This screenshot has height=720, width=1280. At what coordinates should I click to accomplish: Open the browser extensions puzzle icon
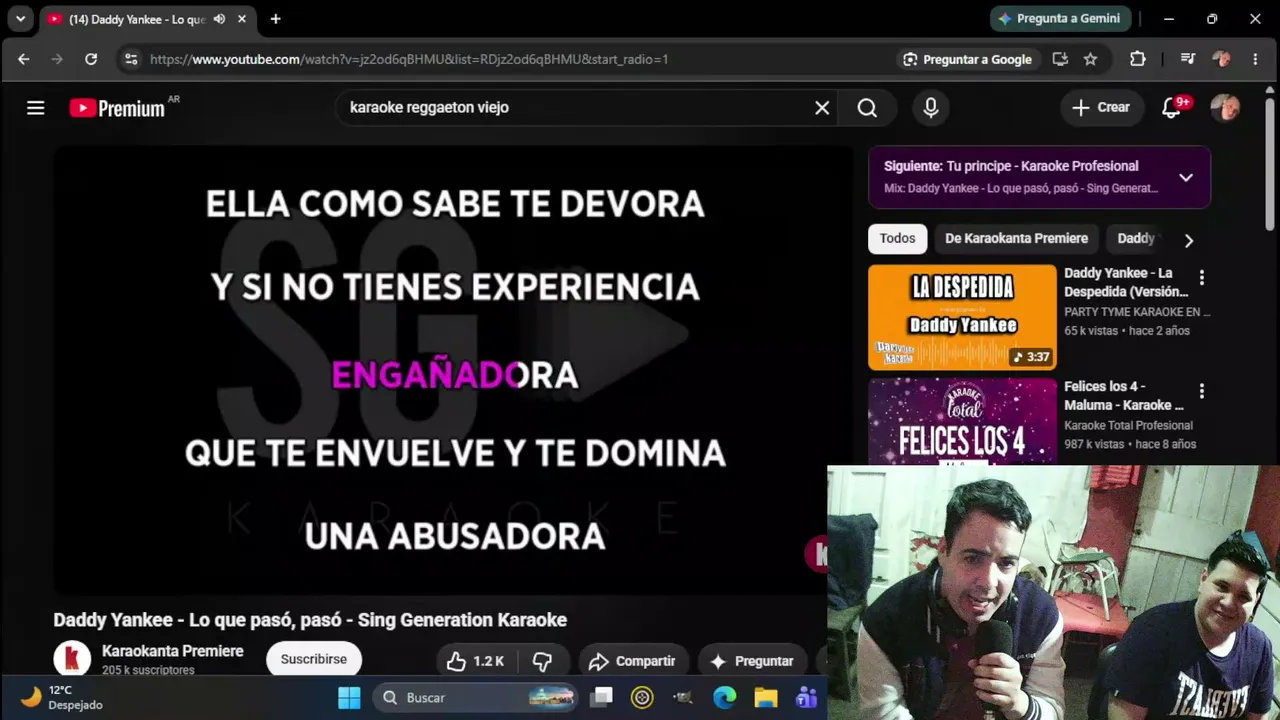point(1138,59)
